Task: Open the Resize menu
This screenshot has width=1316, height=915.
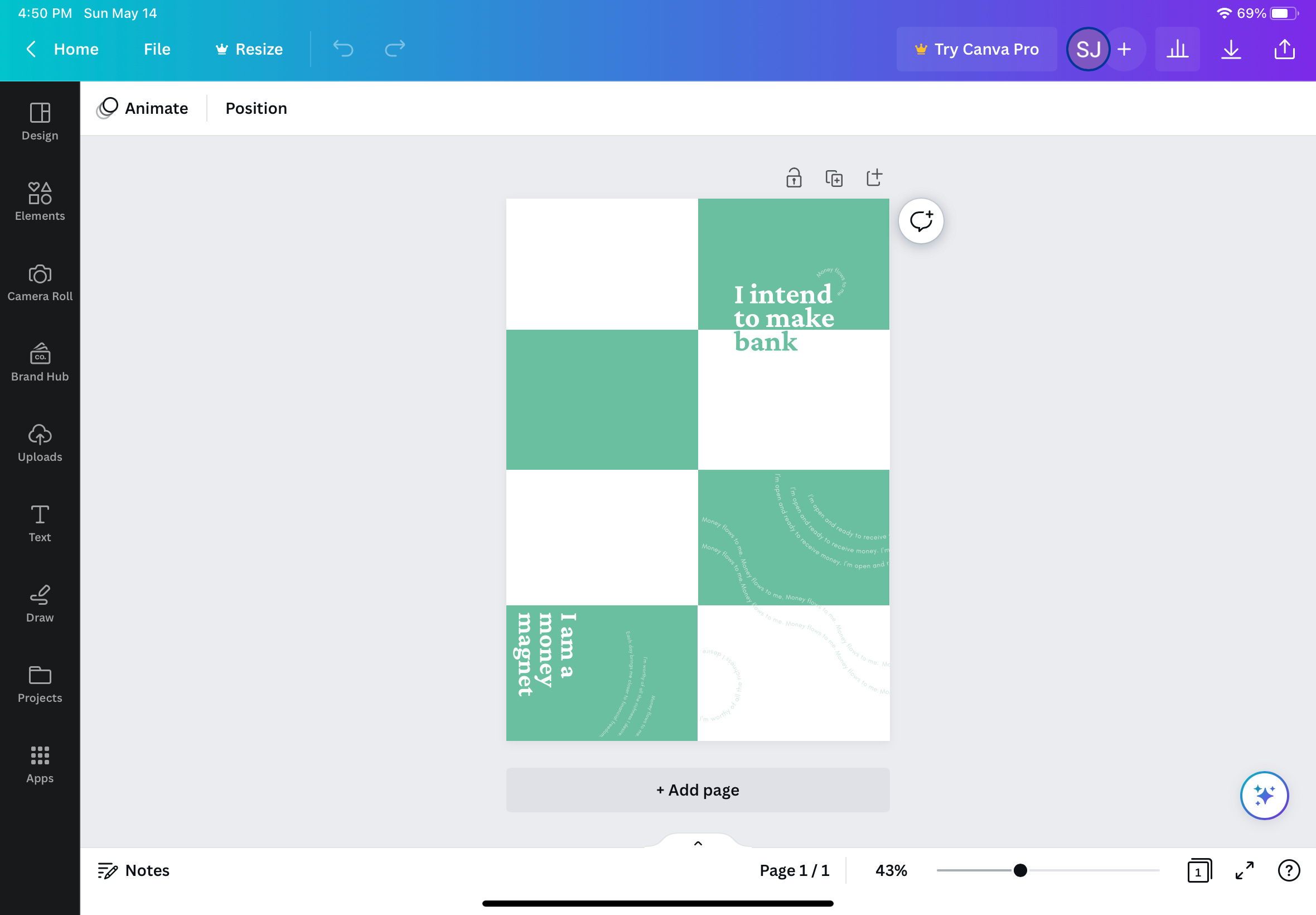Action: coord(249,49)
